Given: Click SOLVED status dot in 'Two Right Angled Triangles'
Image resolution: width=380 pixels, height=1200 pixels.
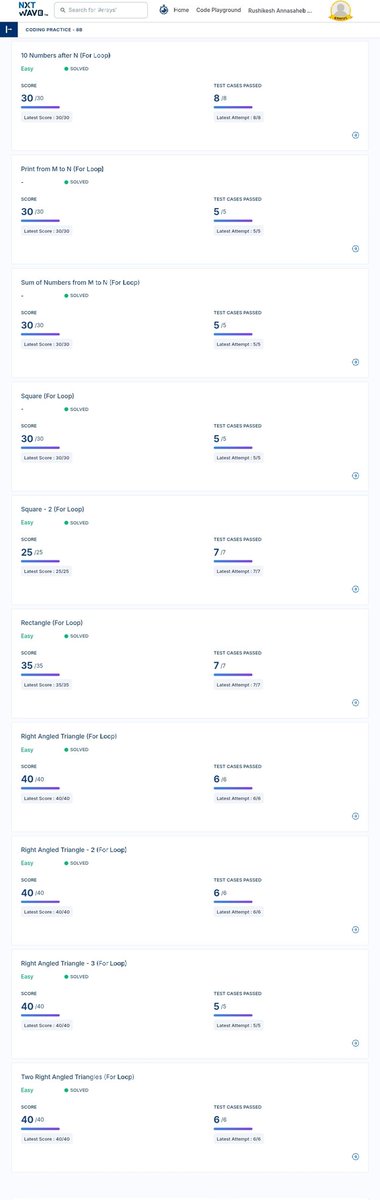Looking at the screenshot, I should 66,1090.
